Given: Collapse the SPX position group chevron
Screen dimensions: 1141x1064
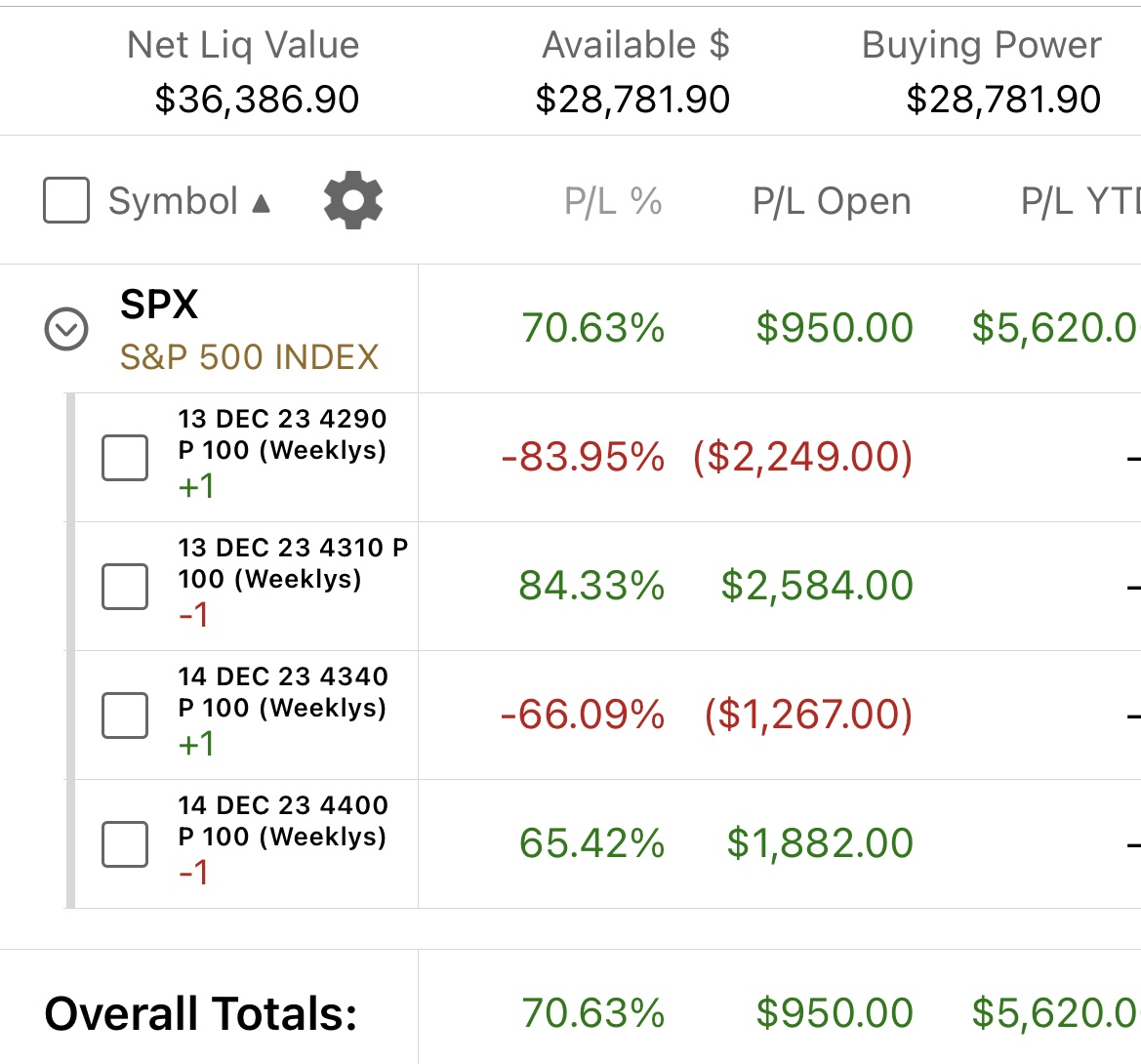Looking at the screenshot, I should [x=66, y=329].
